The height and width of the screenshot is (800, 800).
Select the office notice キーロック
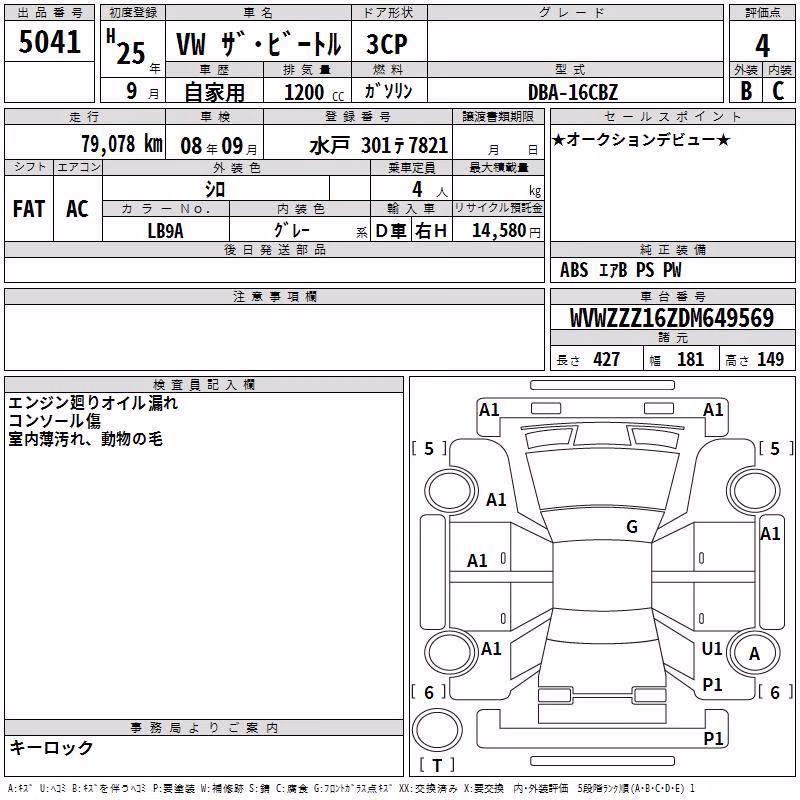(52, 748)
